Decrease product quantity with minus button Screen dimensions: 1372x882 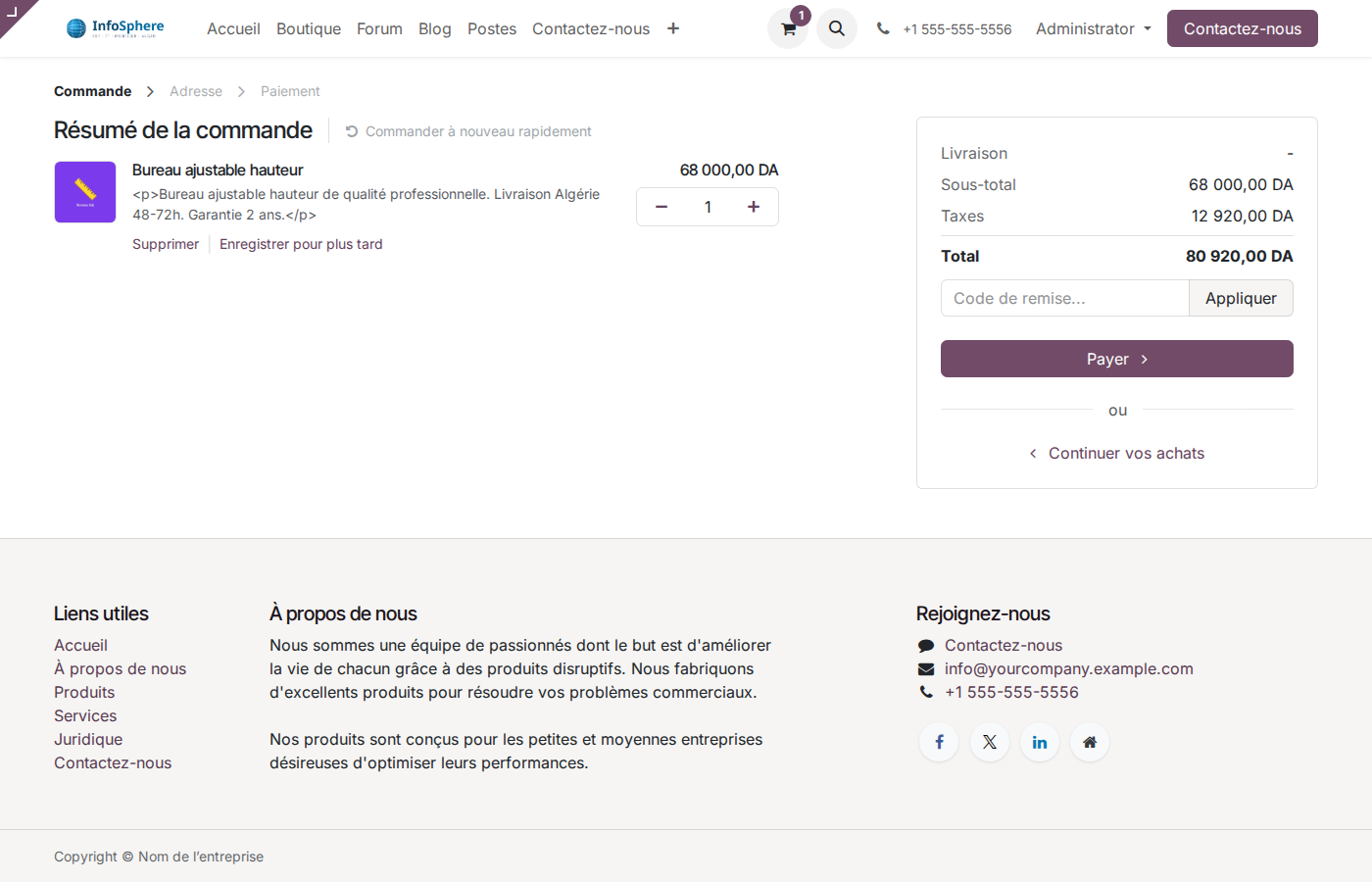point(661,207)
